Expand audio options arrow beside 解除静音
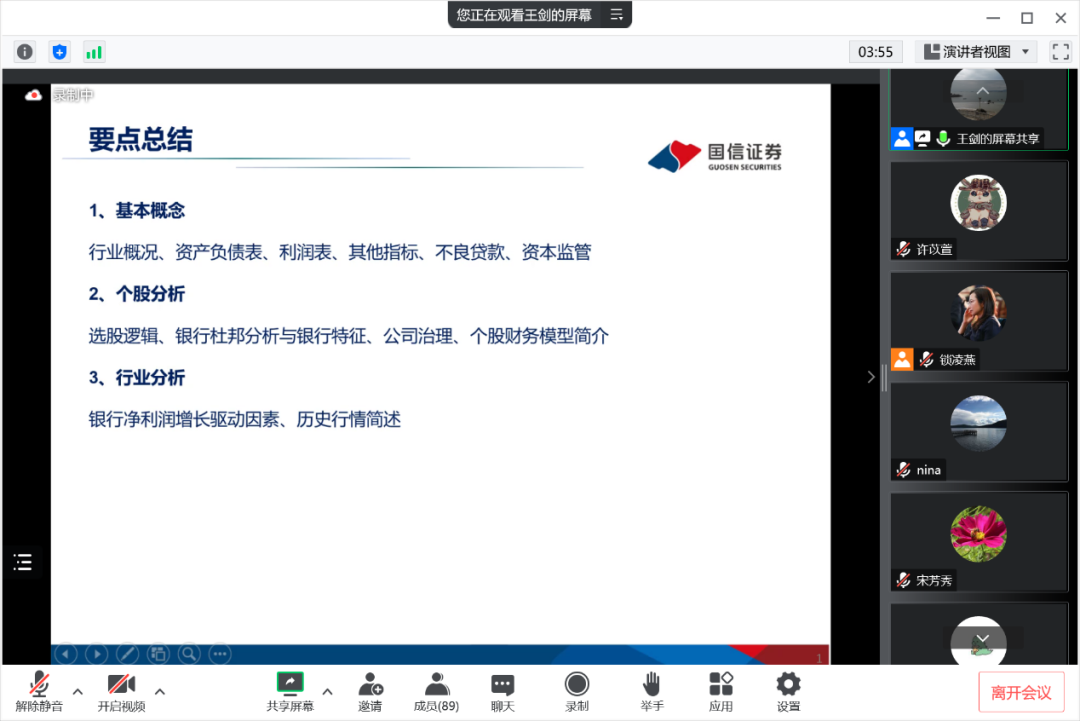 [77, 691]
